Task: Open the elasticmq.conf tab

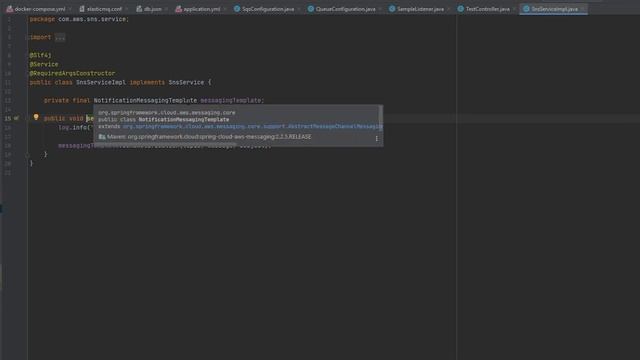Action: (x=104, y=9)
